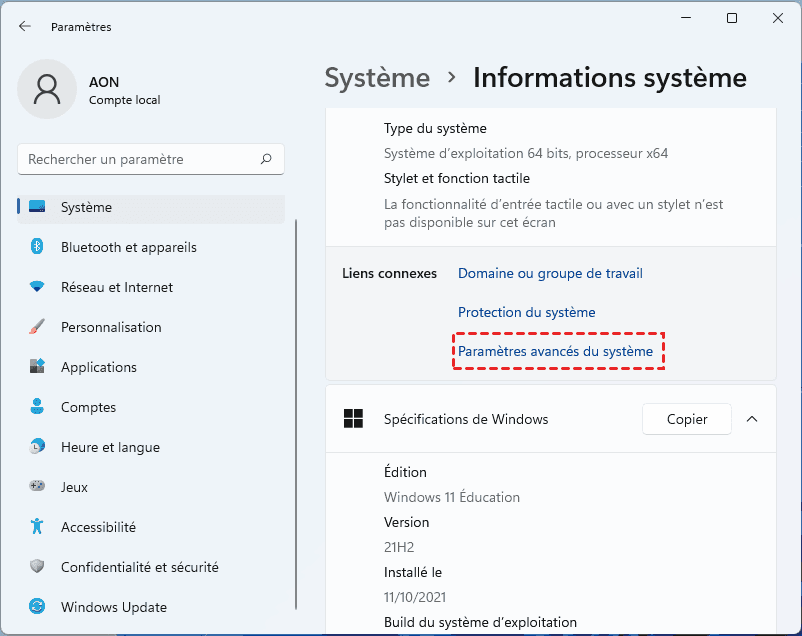Open Protection du système link
This screenshot has width=802, height=636.
[526, 312]
